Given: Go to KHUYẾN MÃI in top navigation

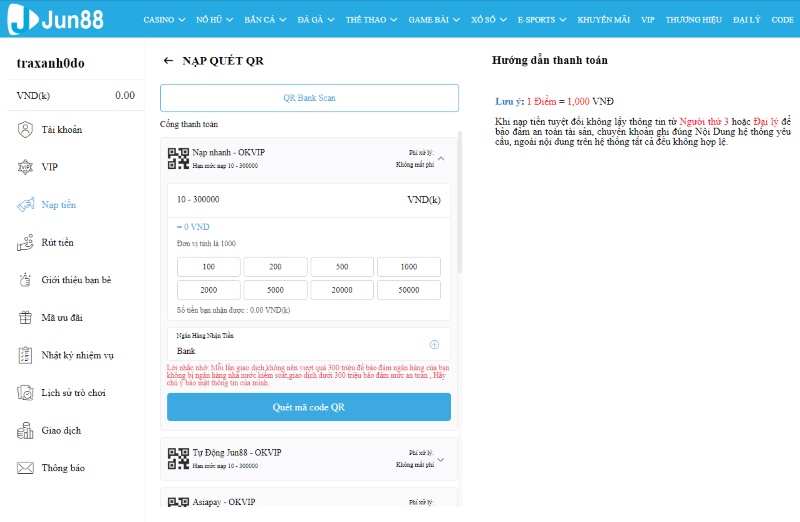Looking at the screenshot, I should (604, 19).
